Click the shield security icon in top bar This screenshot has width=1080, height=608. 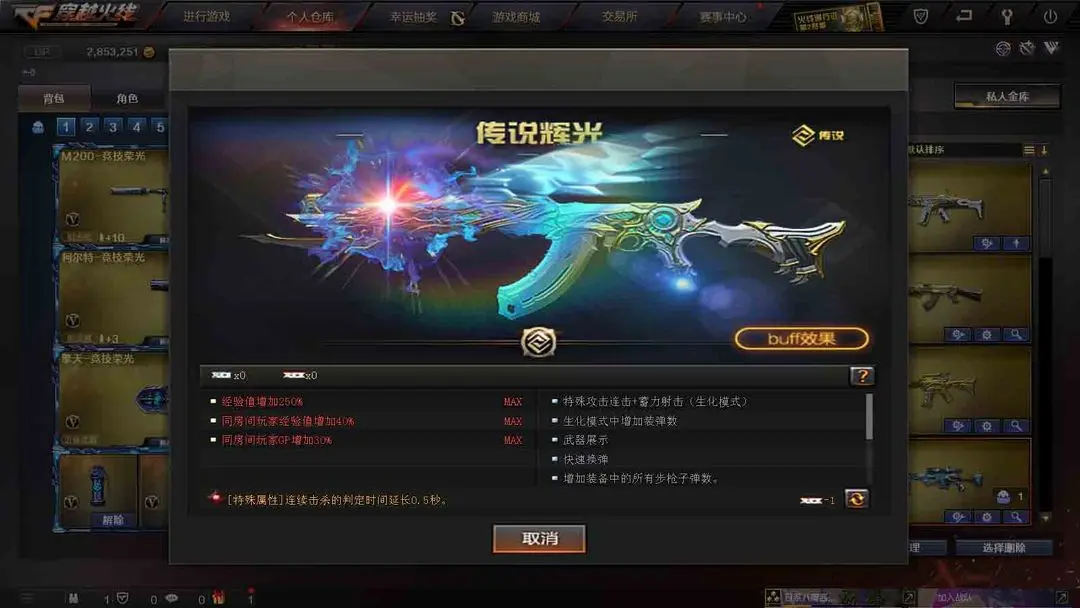click(920, 17)
